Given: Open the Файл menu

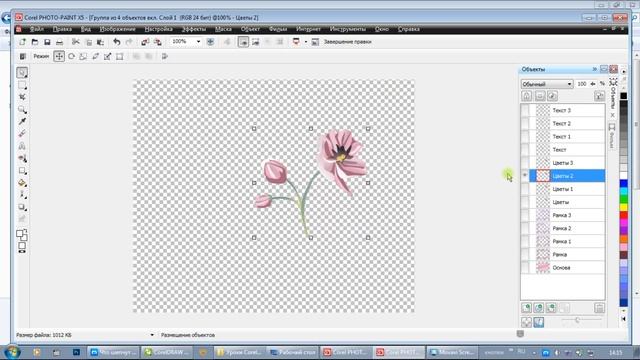Looking at the screenshot, I should [x=37, y=29].
